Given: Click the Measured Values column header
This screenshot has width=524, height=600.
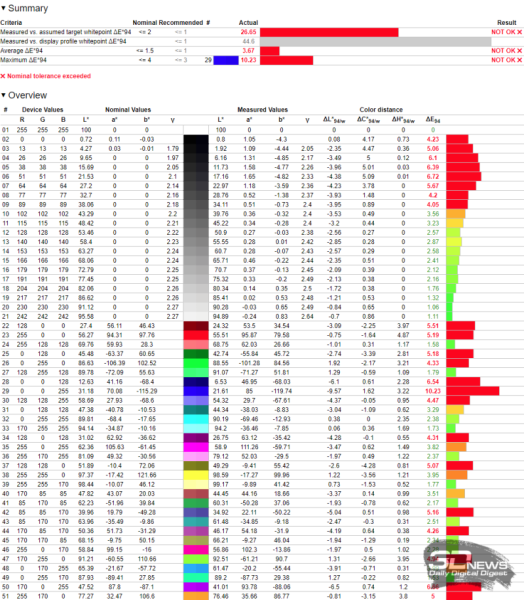Looking at the screenshot, I should 262,110.
